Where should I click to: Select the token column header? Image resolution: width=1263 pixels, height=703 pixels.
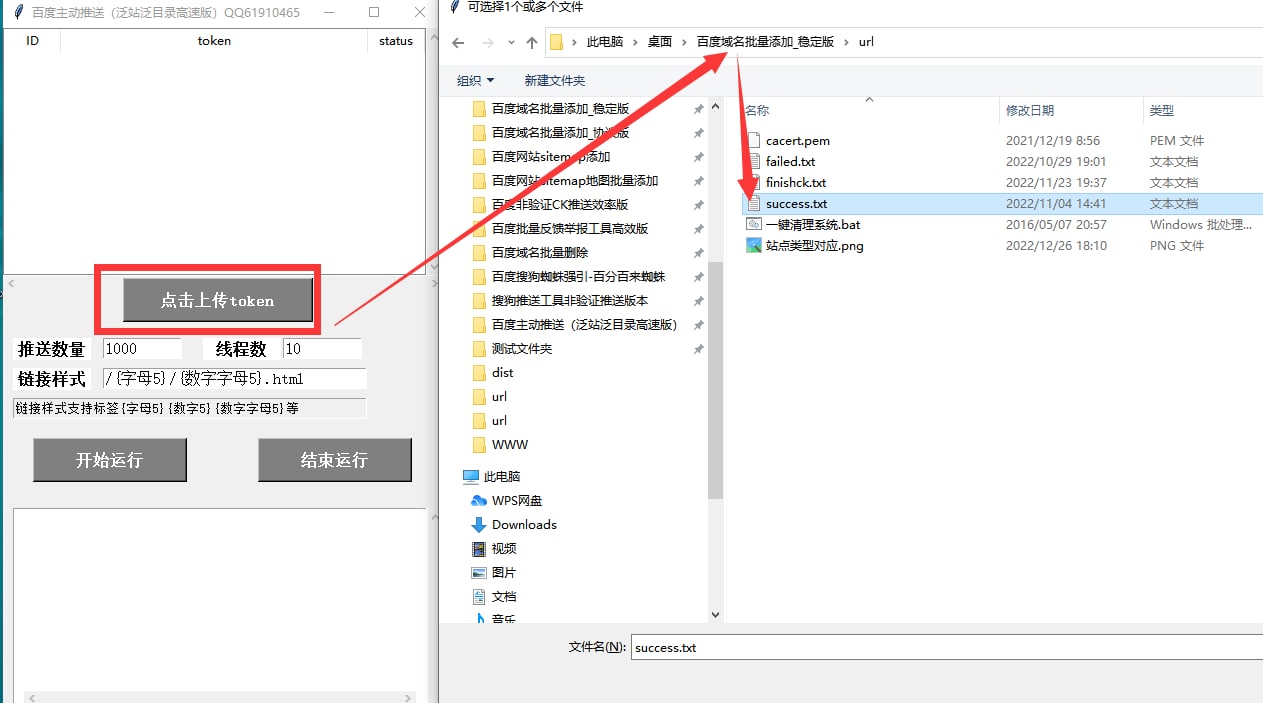(214, 41)
